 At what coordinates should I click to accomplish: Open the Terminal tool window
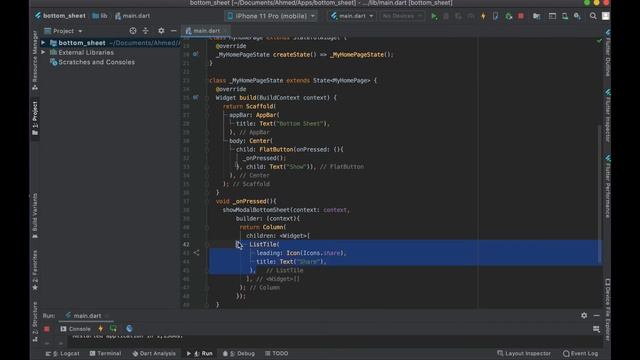(x=105, y=353)
